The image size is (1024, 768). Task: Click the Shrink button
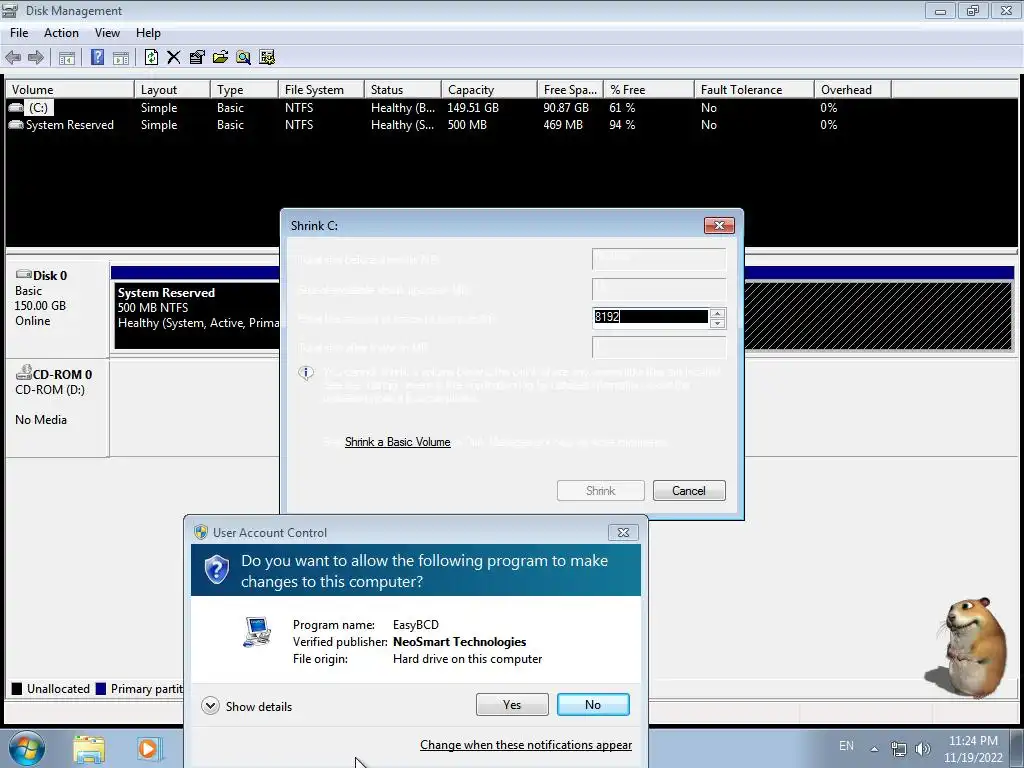click(601, 490)
